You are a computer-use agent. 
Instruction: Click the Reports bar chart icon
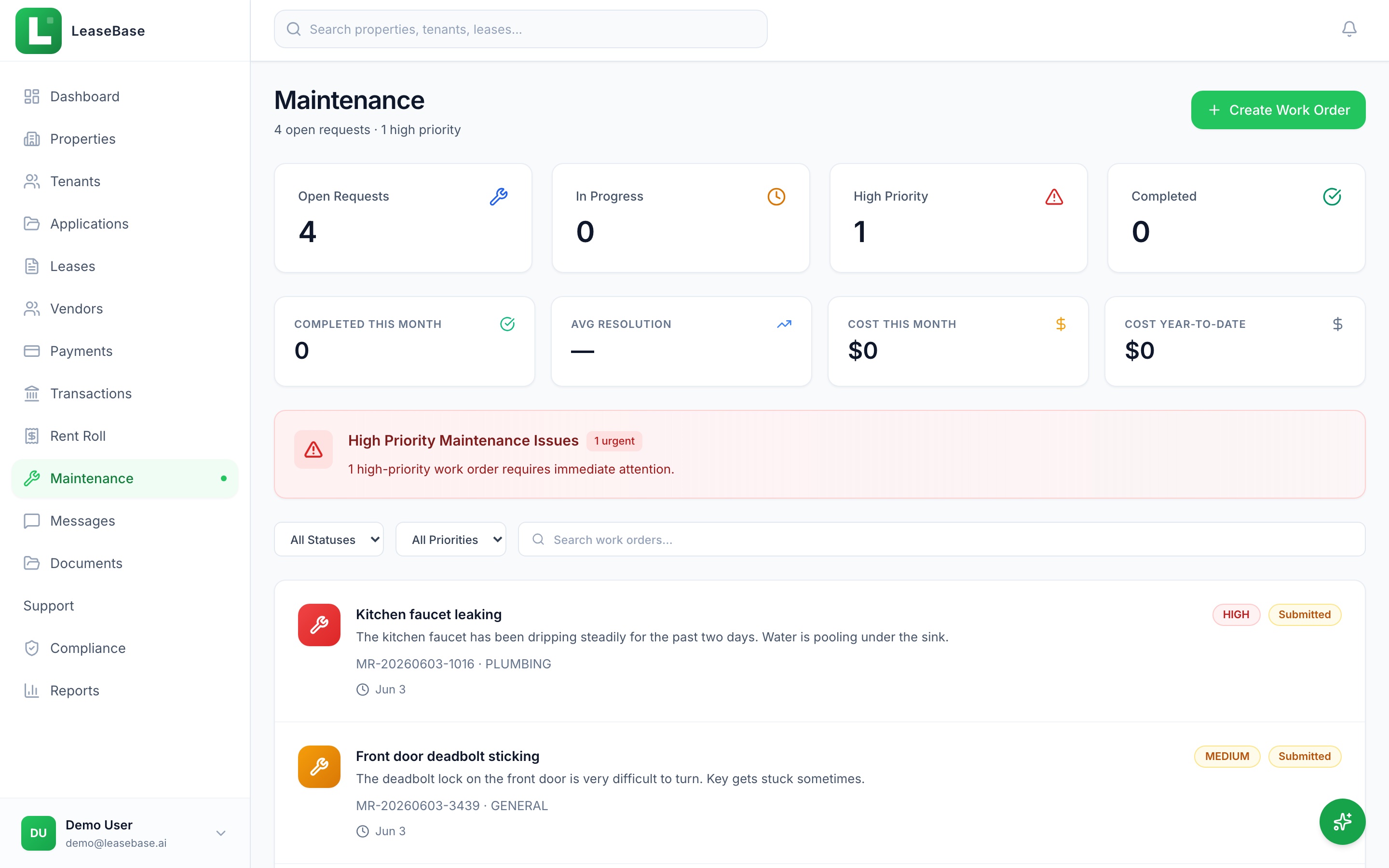pos(31,691)
